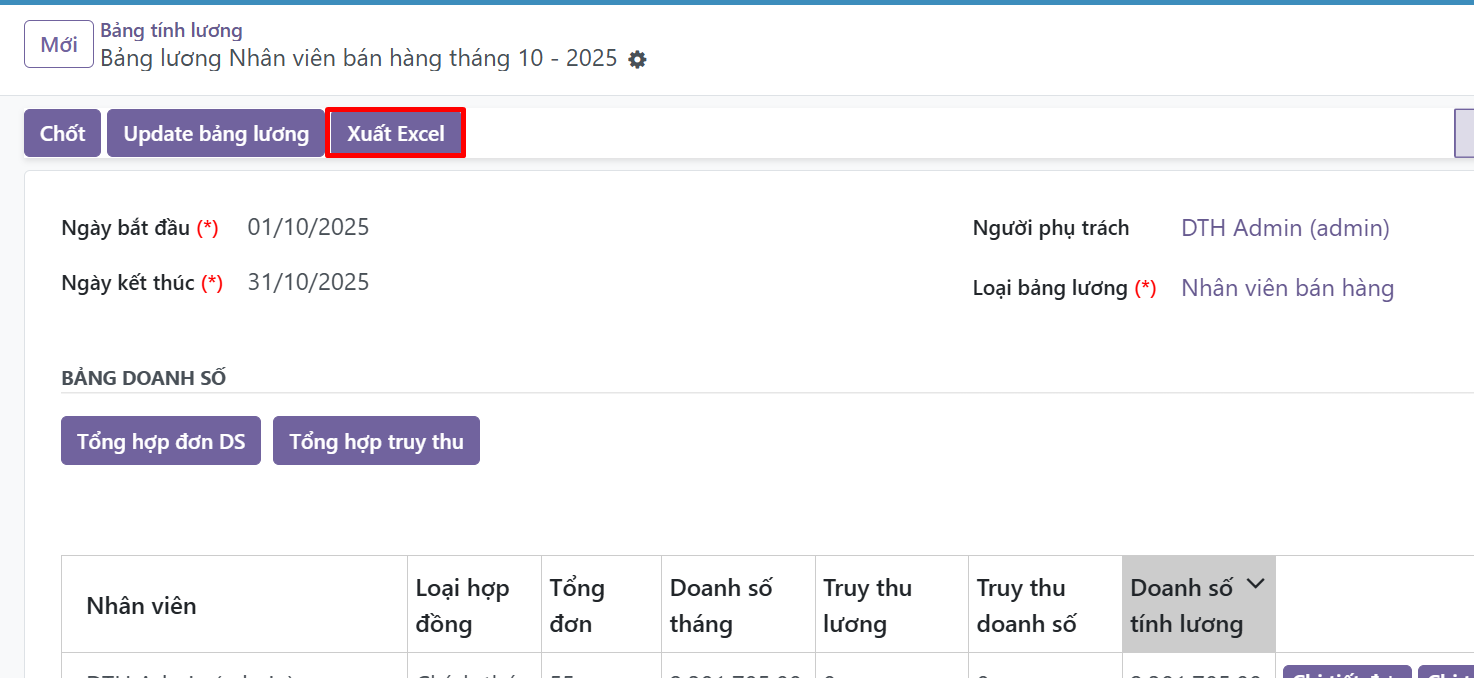Sort by the Tổng đơn column
Viewport: 1474px width, 678px height.
click(x=577, y=606)
